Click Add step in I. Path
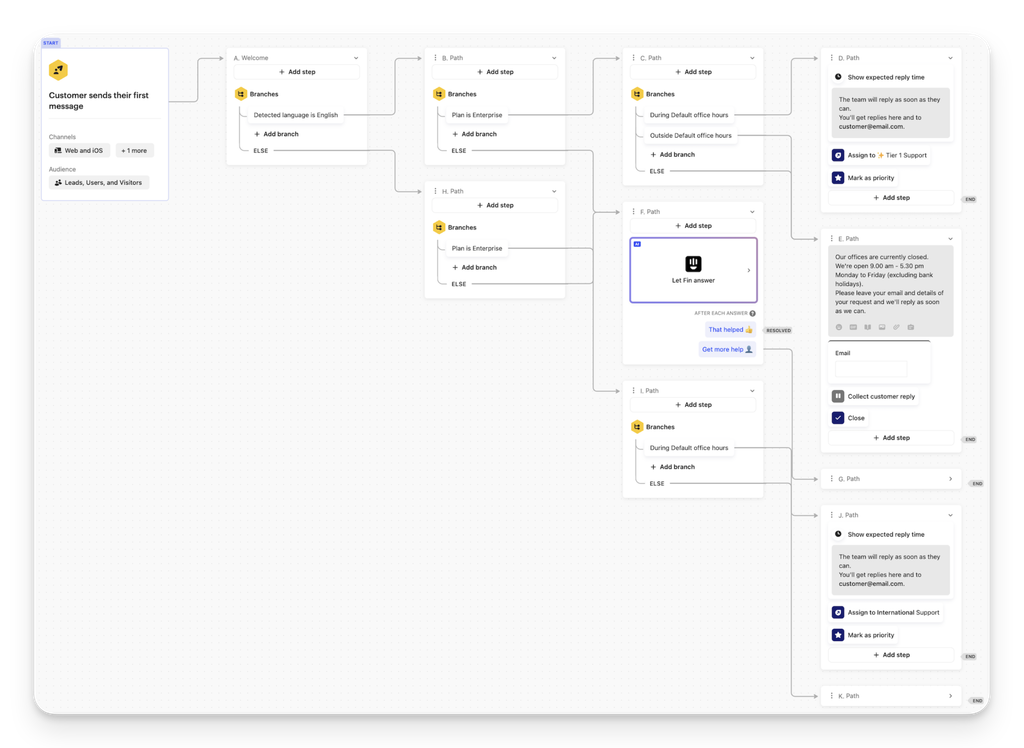The width and height of the screenshot is (1024, 748). click(693, 405)
